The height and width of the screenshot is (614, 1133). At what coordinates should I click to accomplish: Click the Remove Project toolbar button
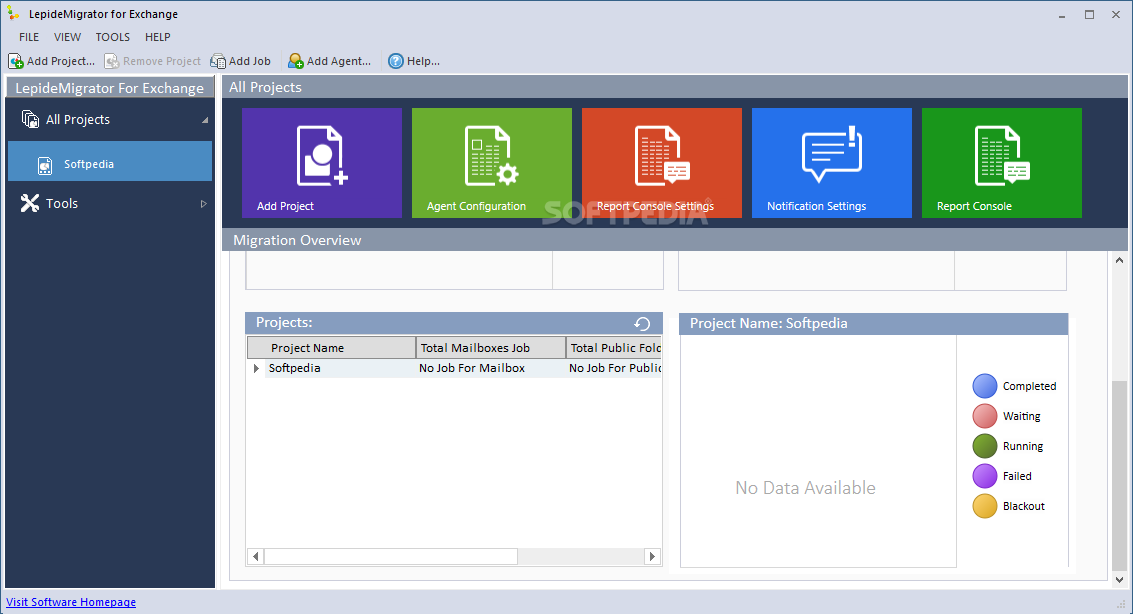(x=152, y=61)
